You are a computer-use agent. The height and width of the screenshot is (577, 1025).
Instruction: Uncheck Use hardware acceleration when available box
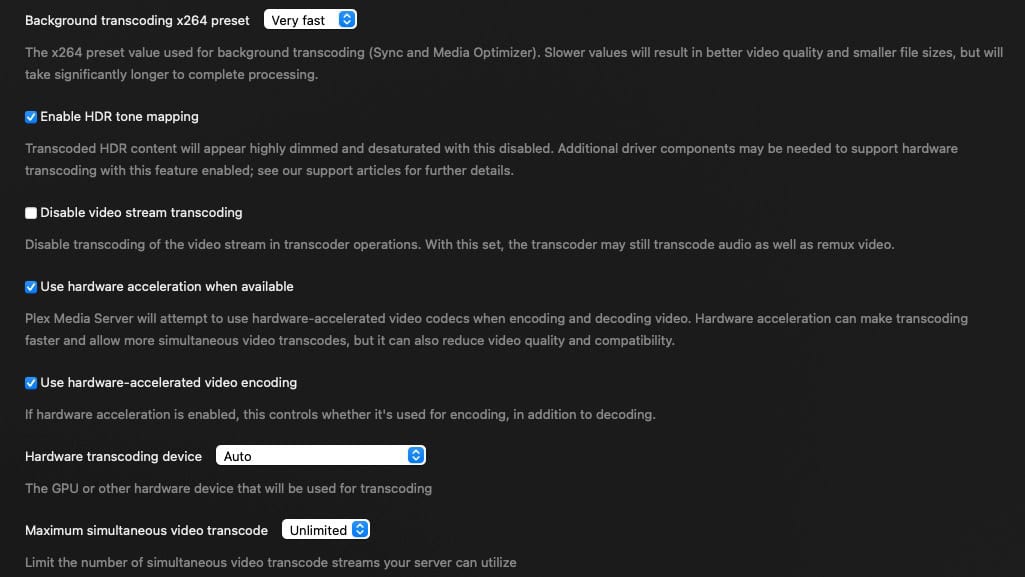click(x=31, y=287)
